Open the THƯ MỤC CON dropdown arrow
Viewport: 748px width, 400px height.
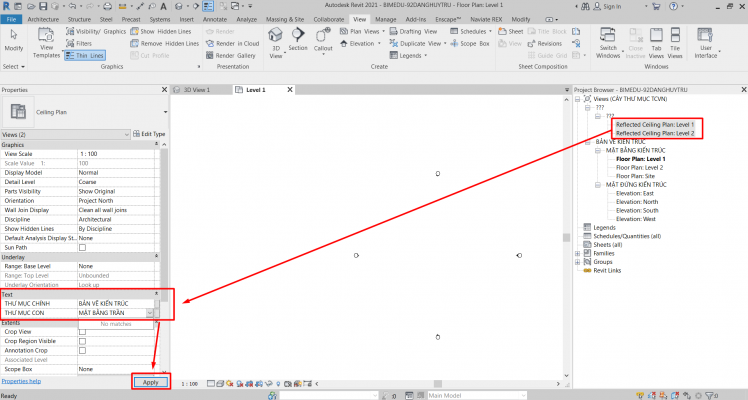pos(151,313)
